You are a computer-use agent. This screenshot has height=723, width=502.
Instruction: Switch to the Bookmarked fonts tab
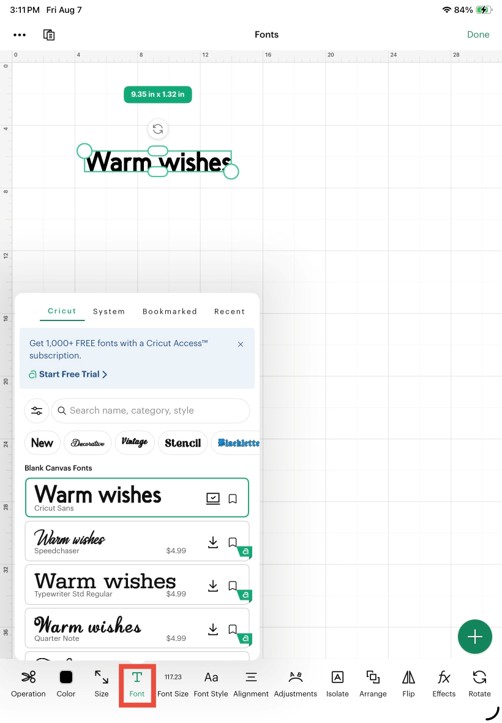tap(170, 311)
